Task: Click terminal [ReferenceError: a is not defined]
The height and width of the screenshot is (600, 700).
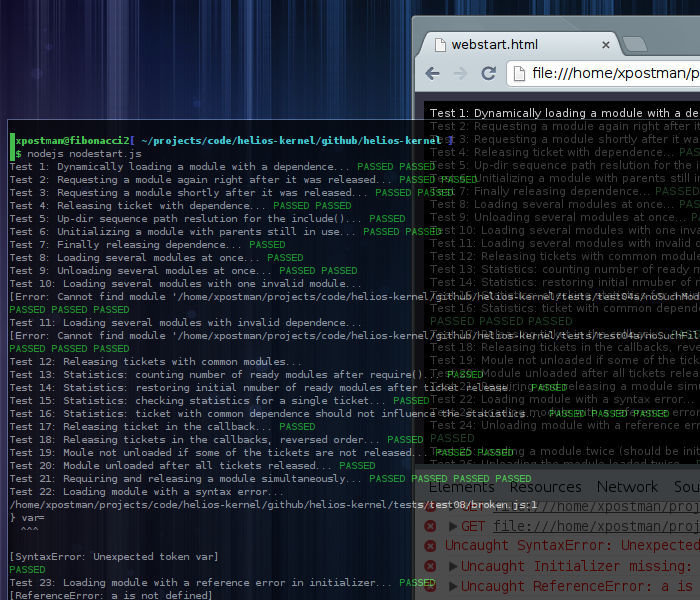Action: click(x=111, y=595)
